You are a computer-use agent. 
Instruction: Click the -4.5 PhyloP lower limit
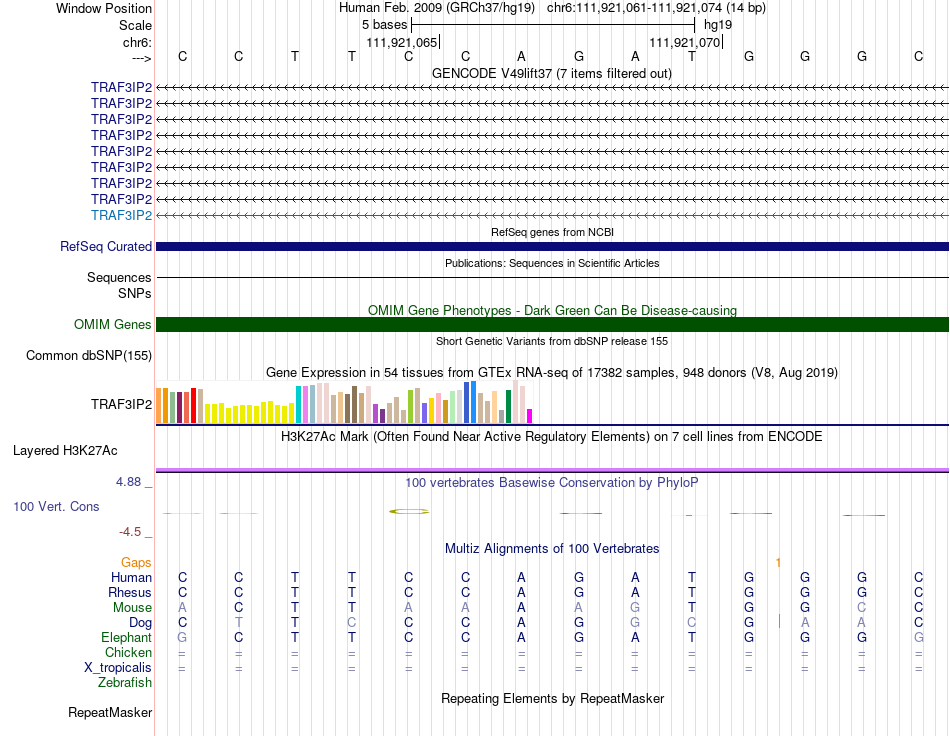tap(130, 532)
